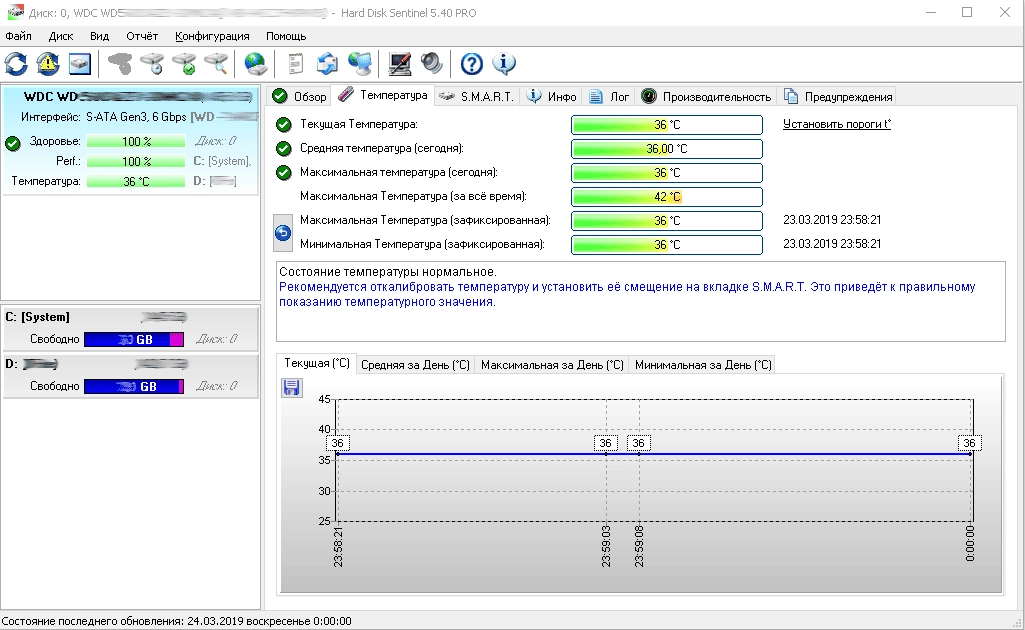This screenshot has height=630, width=1025.
Task: Click the globe with disk toolbar icon
Action: click(x=256, y=63)
